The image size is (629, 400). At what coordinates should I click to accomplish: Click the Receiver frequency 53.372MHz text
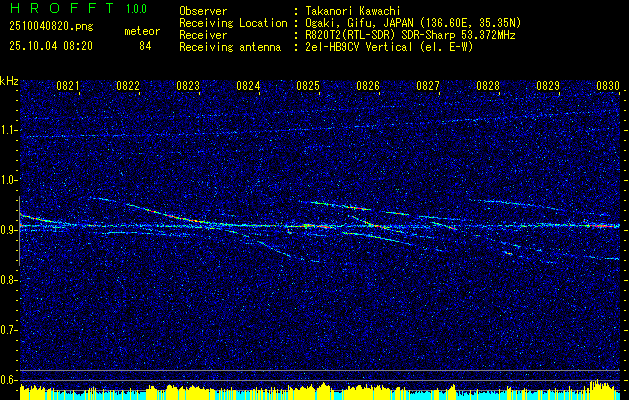[486, 35]
